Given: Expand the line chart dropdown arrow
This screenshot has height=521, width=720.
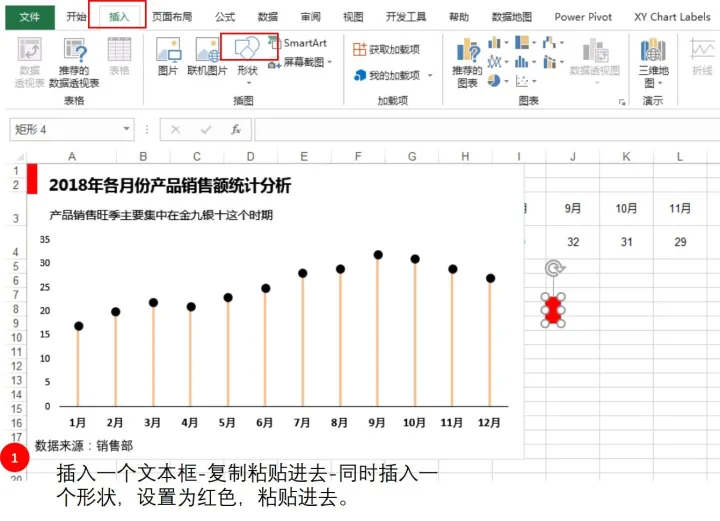Looking at the screenshot, I should 506,62.
